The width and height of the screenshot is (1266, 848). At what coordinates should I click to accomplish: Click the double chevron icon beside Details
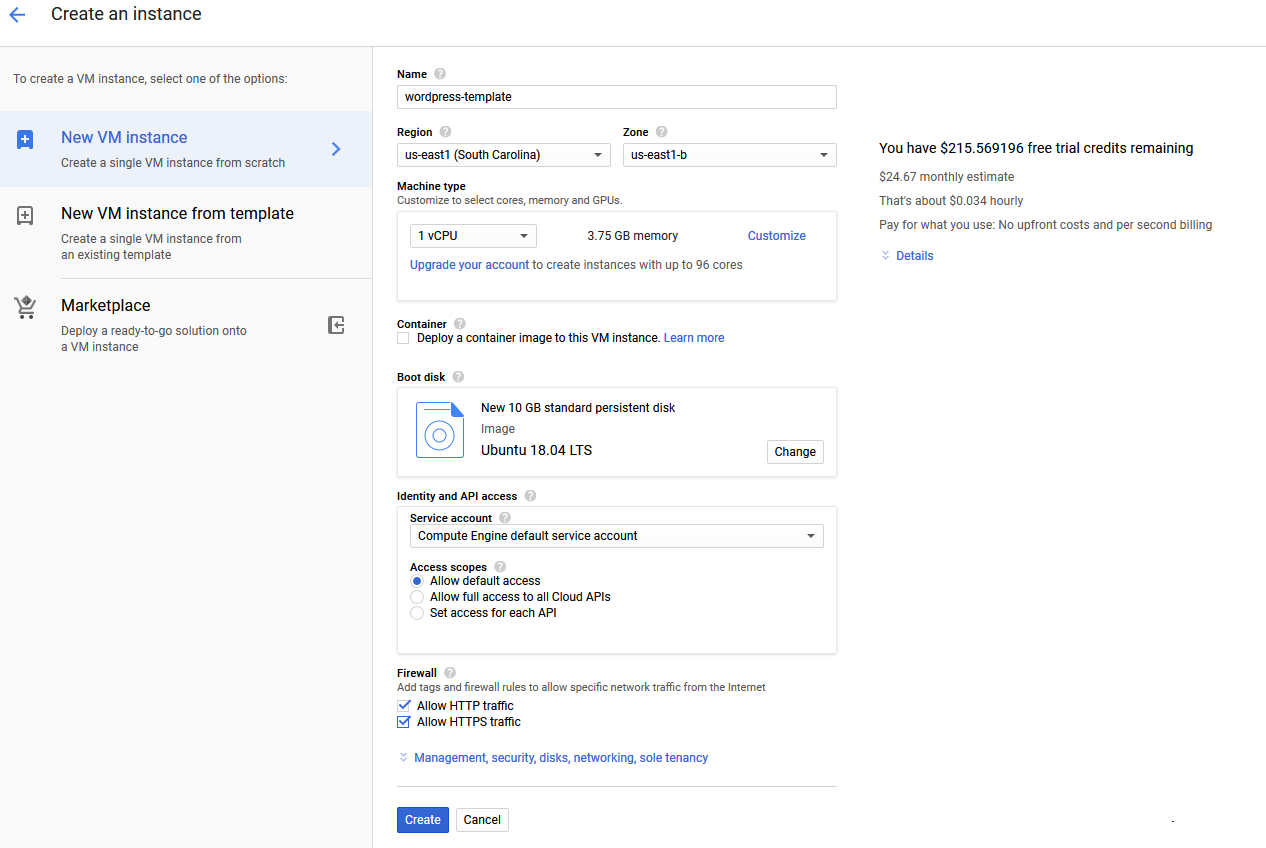click(885, 256)
